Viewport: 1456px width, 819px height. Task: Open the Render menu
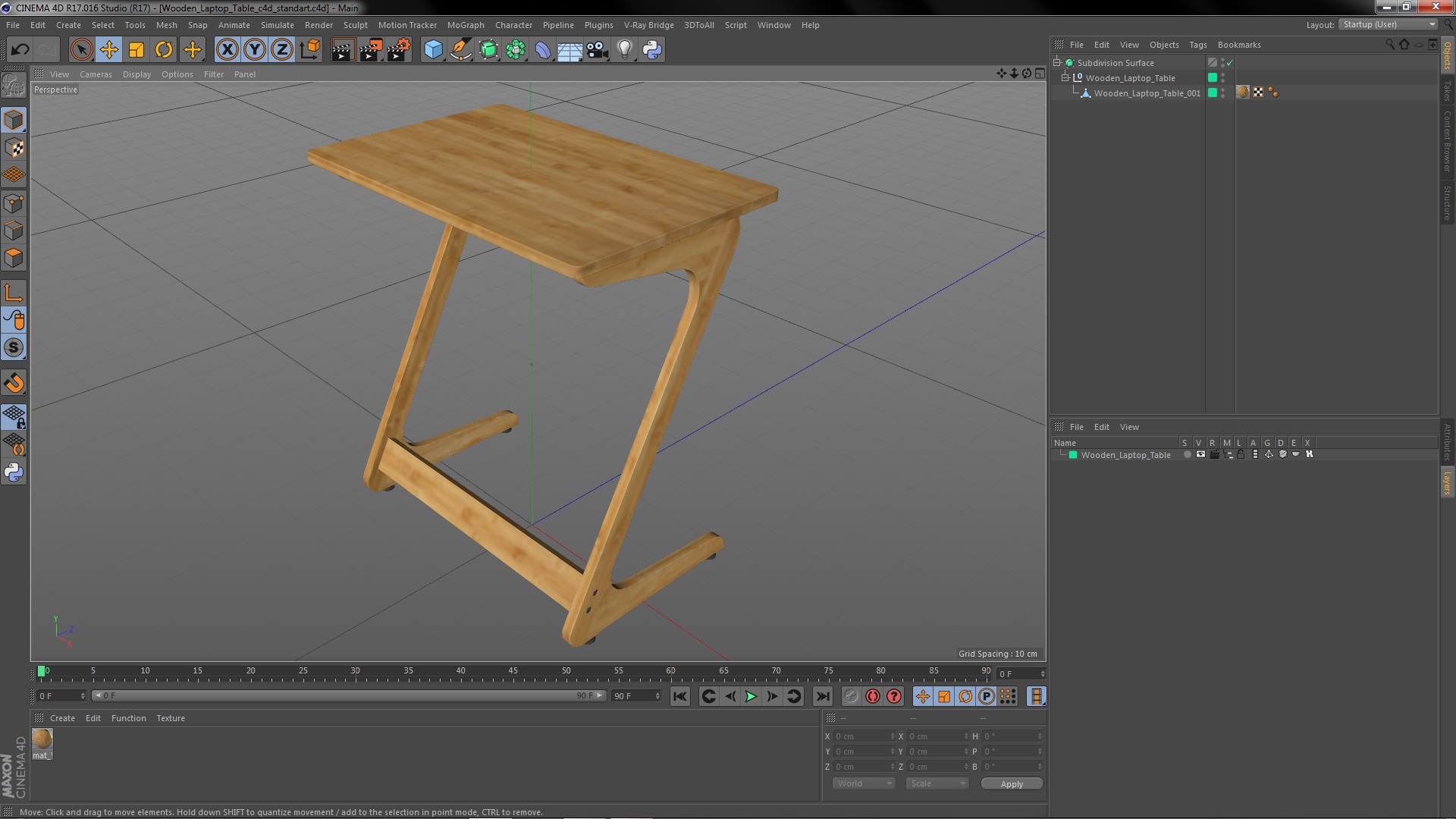[318, 25]
